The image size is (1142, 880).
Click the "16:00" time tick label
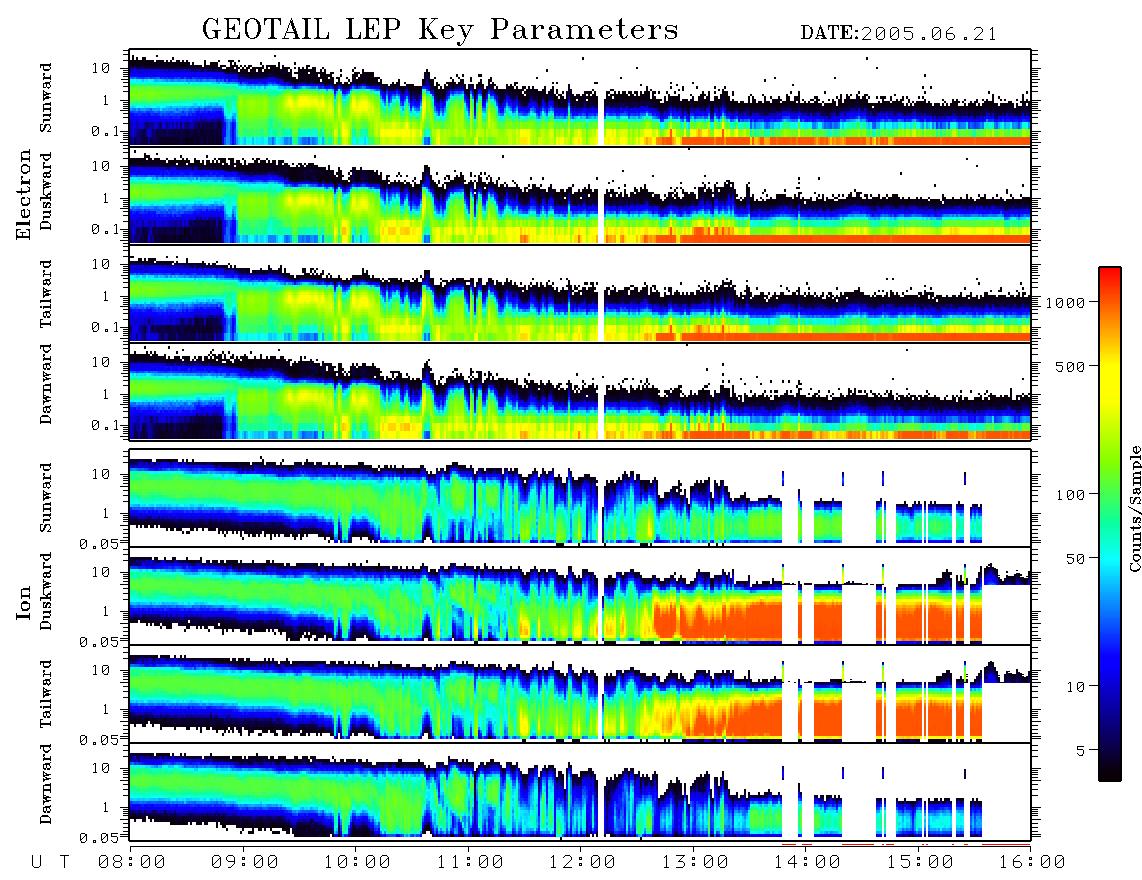coord(1031,863)
